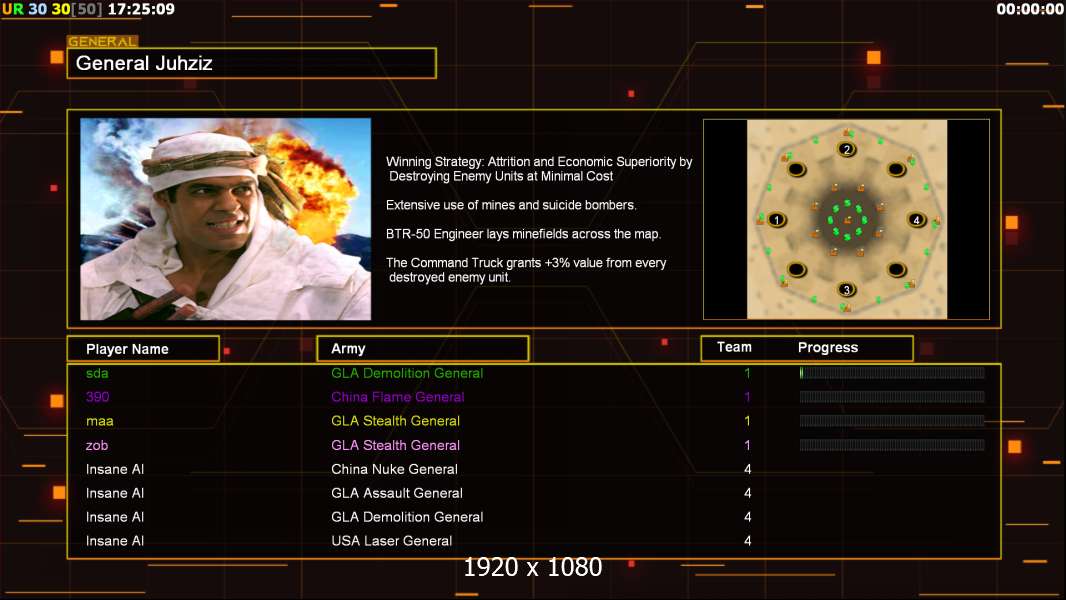Click team number 1 in 390 row
This screenshot has width=1066, height=600.
pyautogui.click(x=747, y=397)
